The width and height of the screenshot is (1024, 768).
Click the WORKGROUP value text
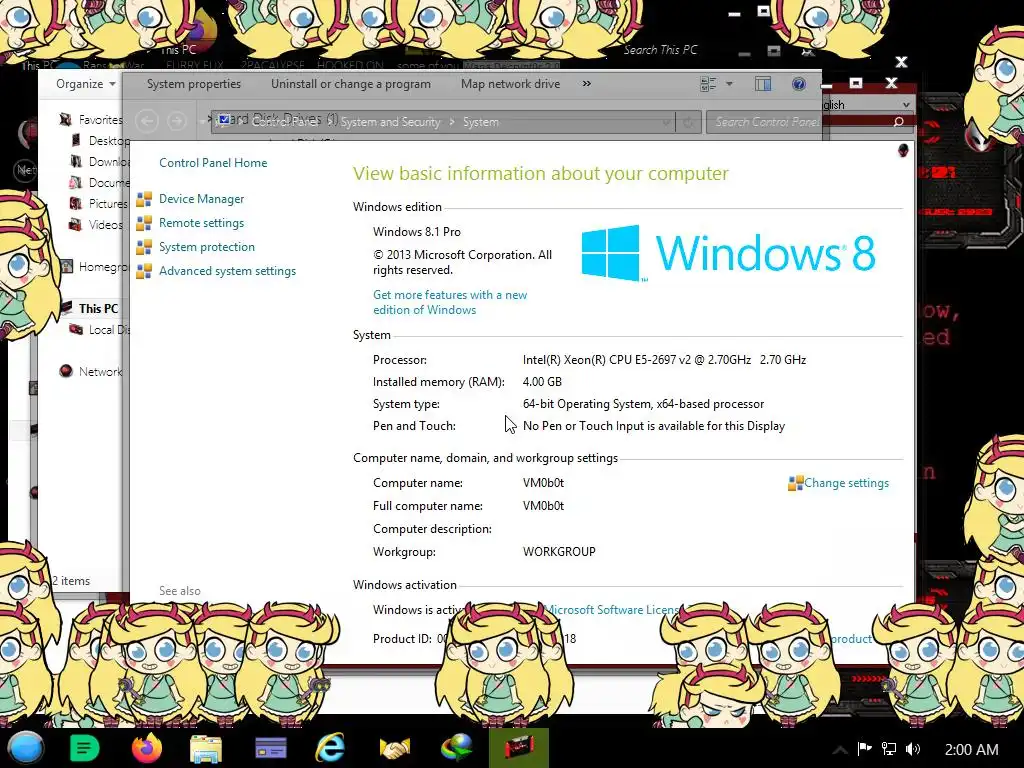[559, 552]
